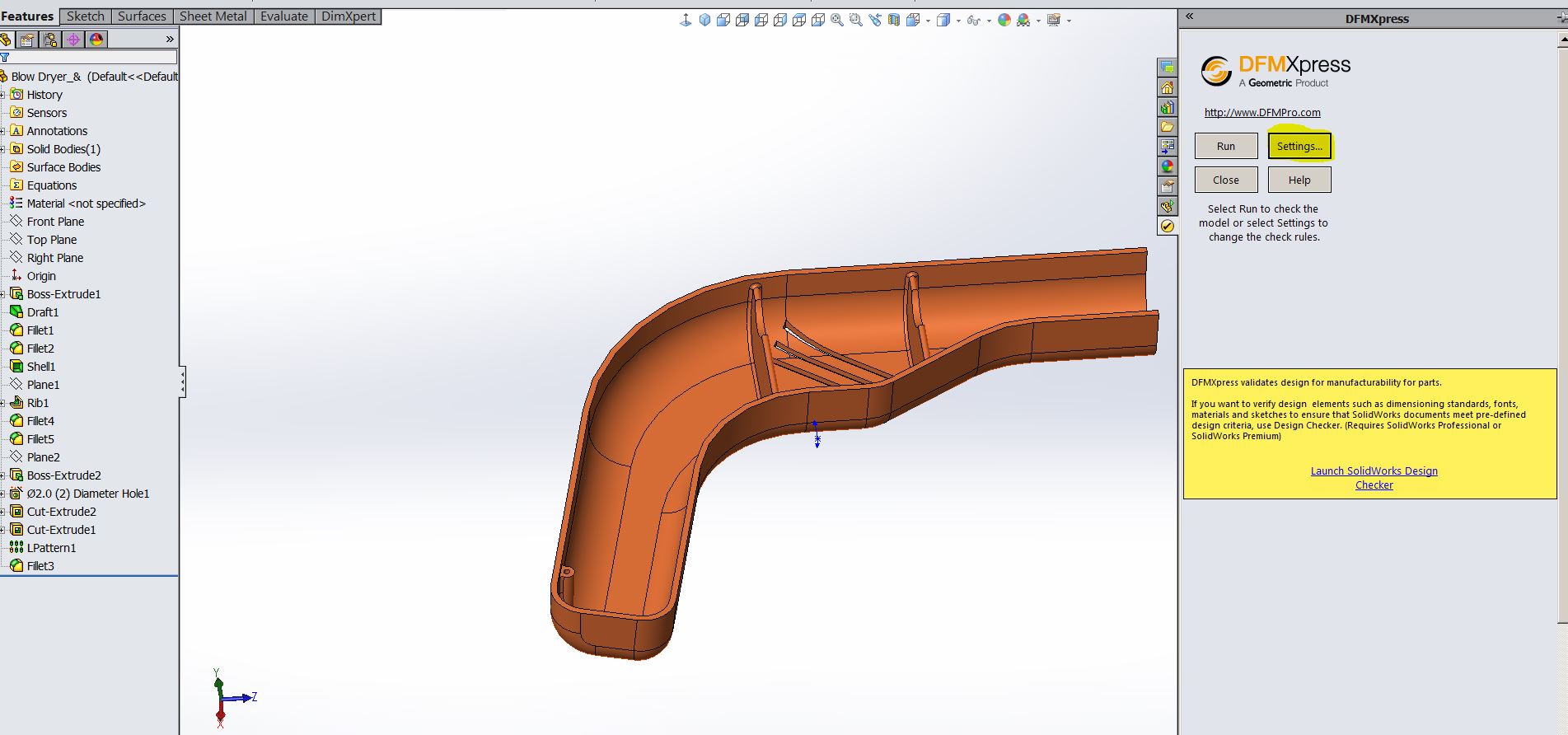Open the ConfigurationManager tab icon

click(x=50, y=40)
